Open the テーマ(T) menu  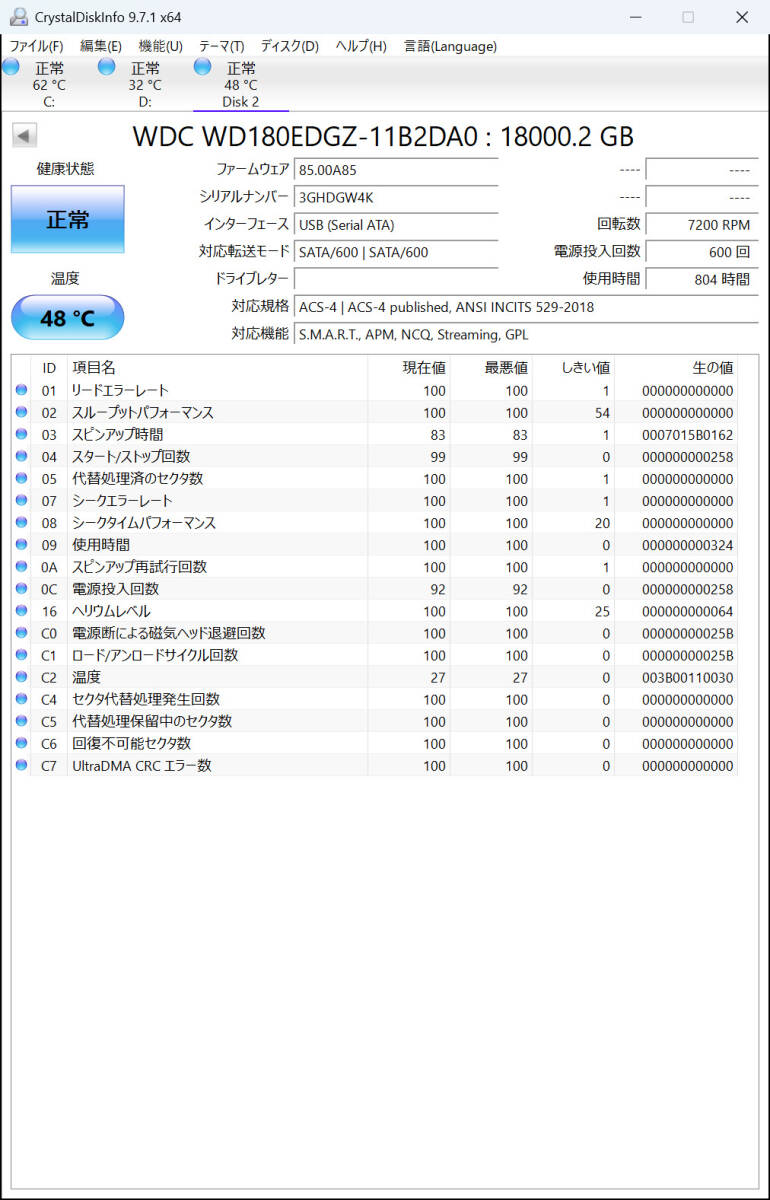coord(221,46)
